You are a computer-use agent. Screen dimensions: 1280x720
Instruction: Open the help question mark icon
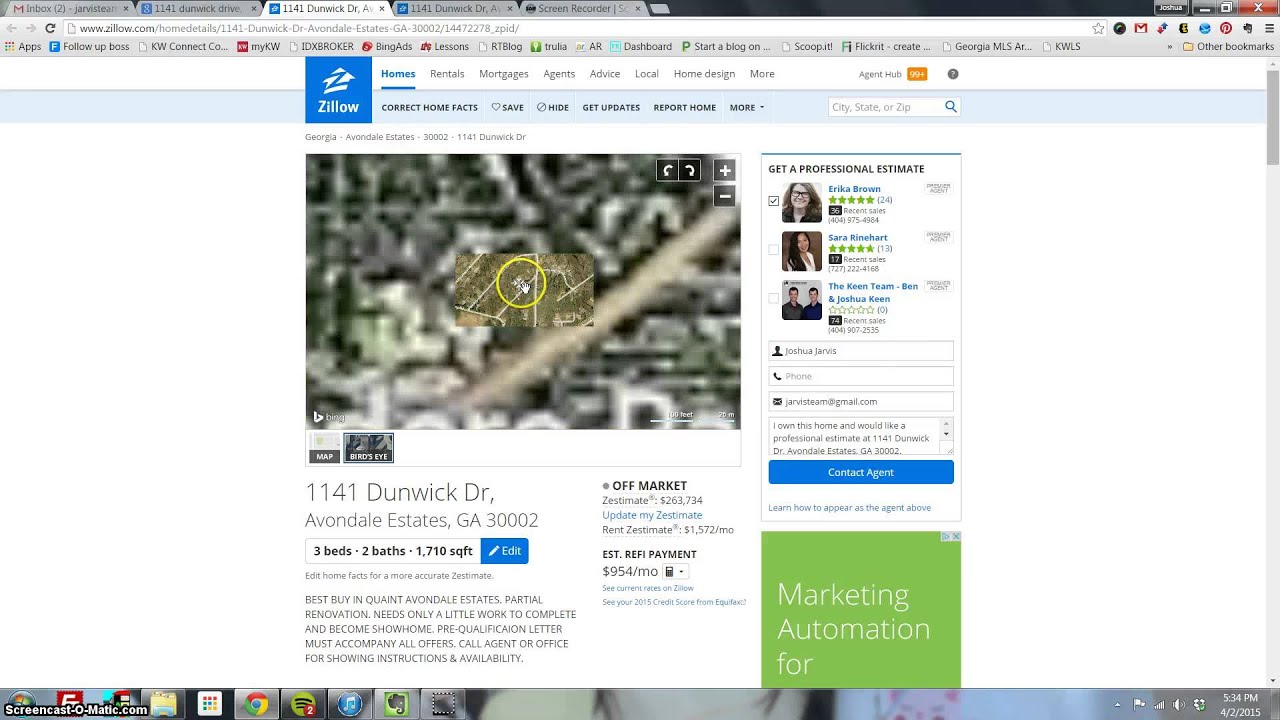(953, 74)
